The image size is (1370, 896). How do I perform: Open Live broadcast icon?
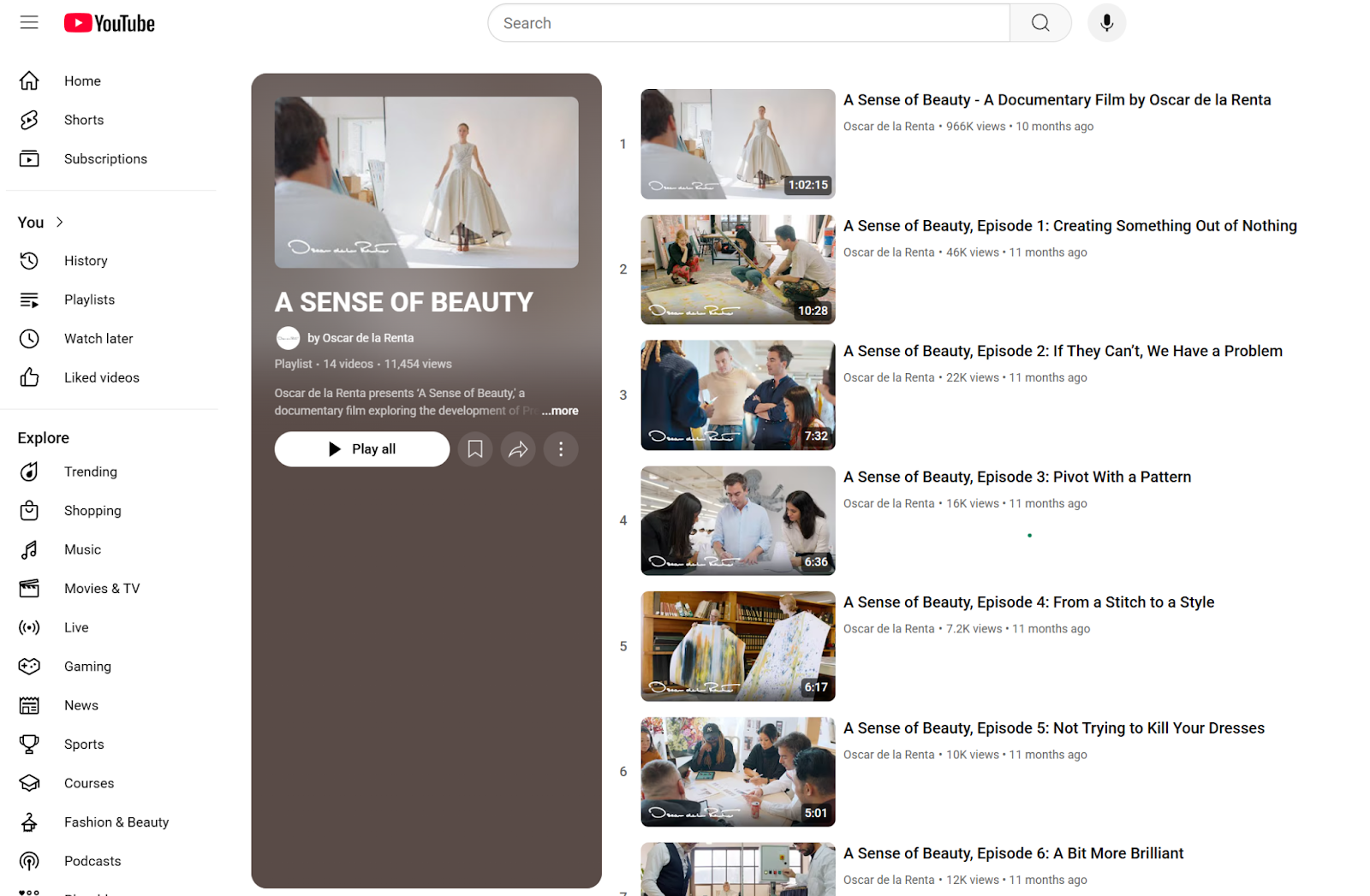29,627
